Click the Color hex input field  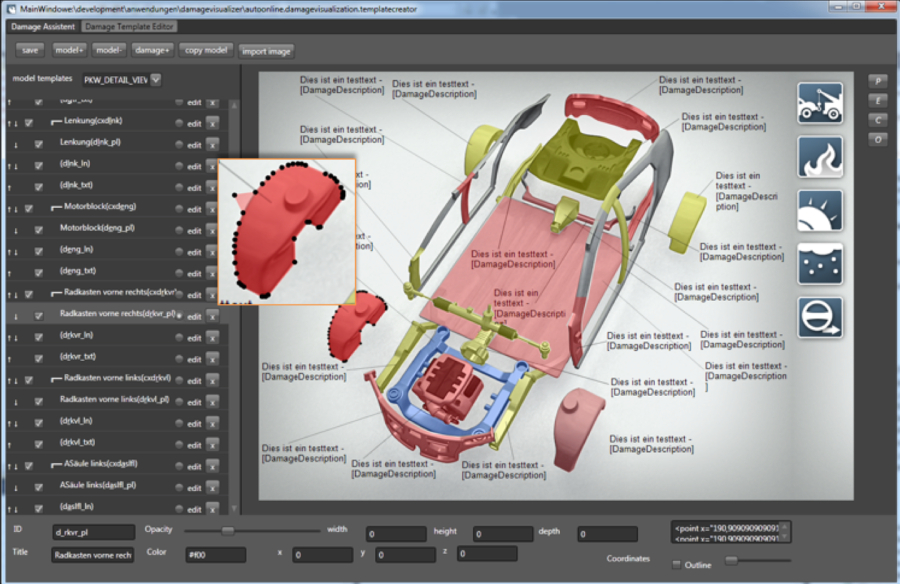pyautogui.click(x=215, y=554)
